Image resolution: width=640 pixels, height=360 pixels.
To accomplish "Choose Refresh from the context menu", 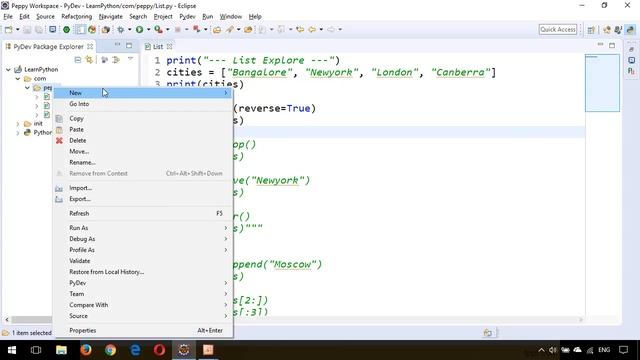I will coord(143,213).
